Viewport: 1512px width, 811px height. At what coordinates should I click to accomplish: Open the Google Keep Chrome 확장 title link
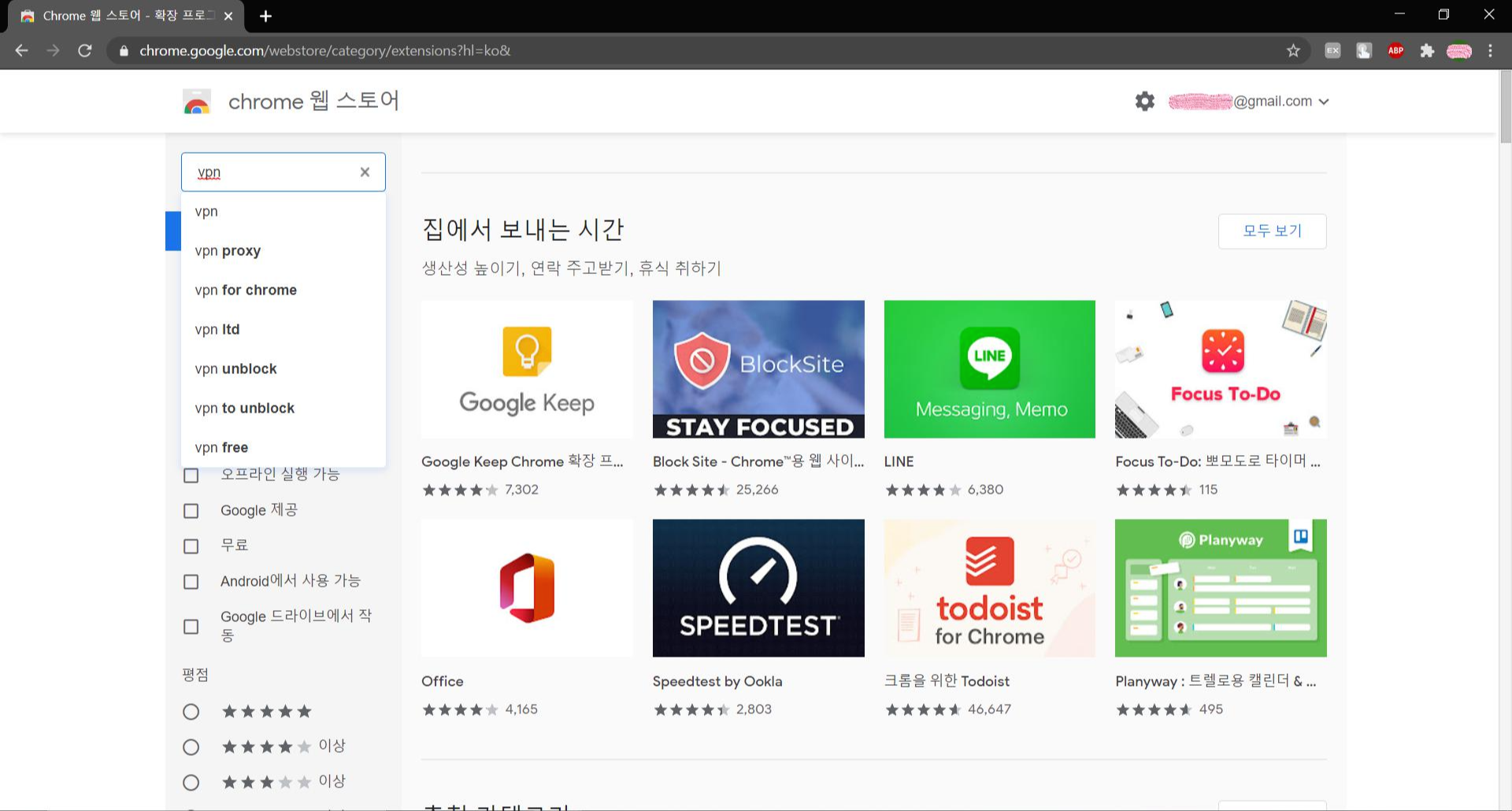[522, 461]
